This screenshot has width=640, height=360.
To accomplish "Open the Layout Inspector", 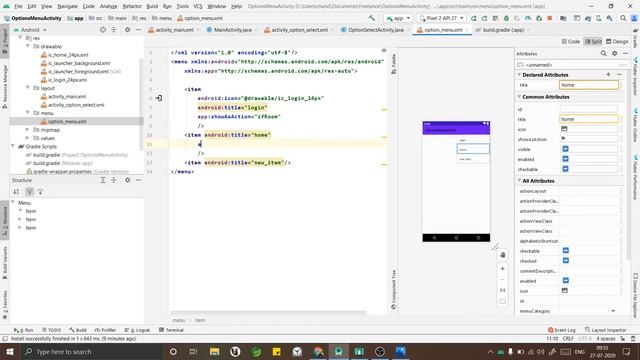I will coord(605,330).
